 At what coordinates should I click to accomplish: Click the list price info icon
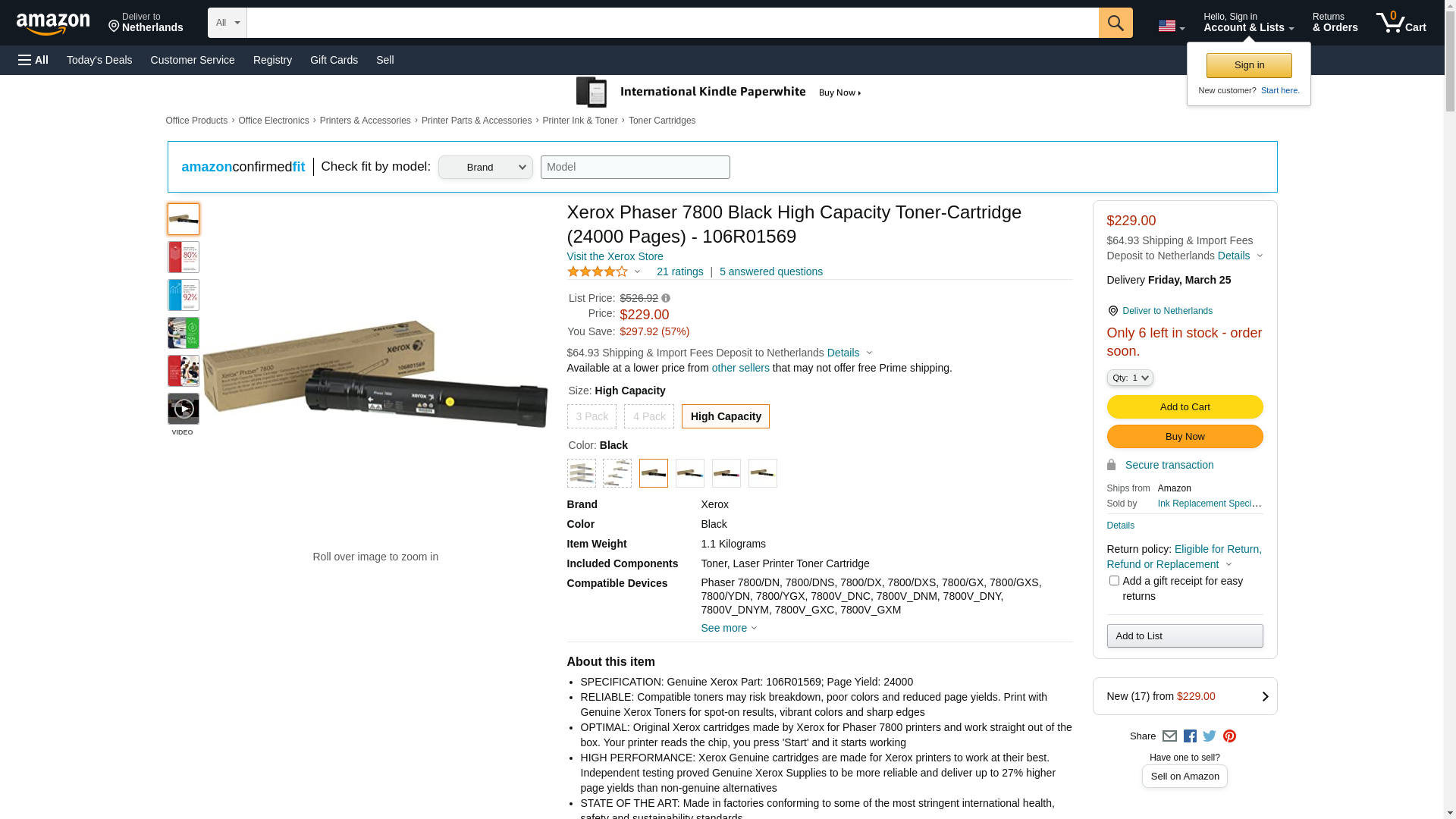coord(666,299)
